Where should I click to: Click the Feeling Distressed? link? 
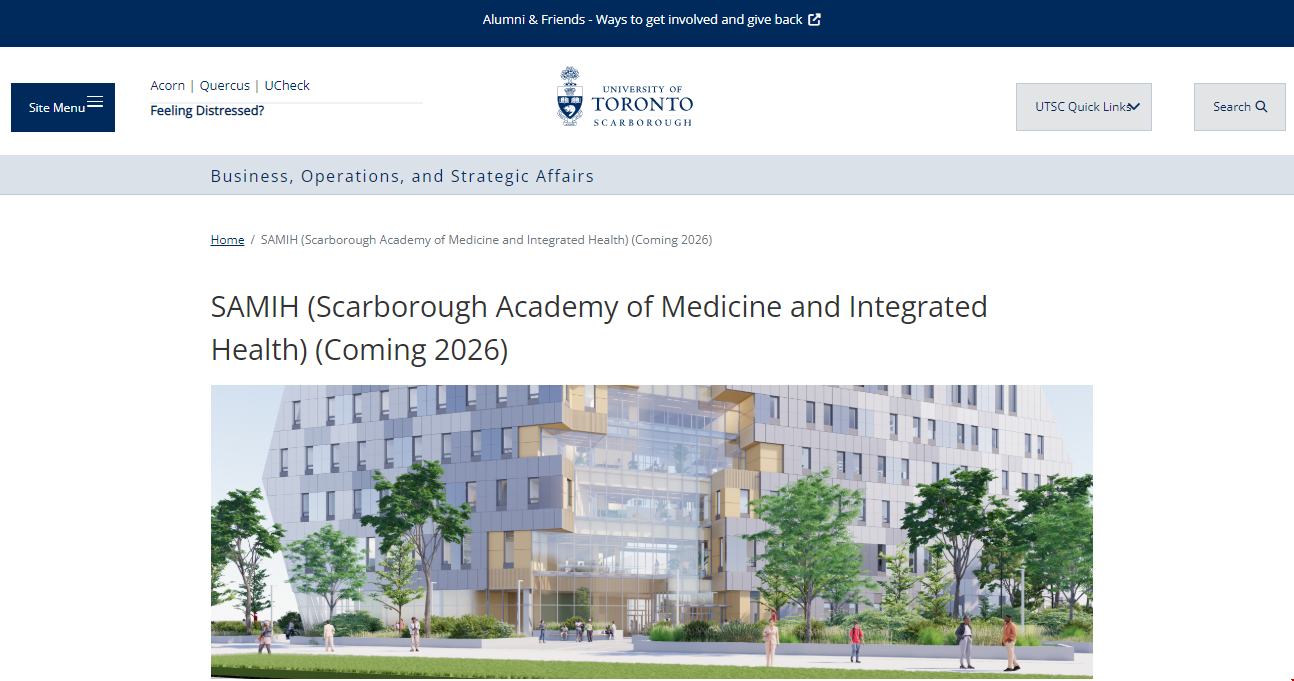point(207,111)
